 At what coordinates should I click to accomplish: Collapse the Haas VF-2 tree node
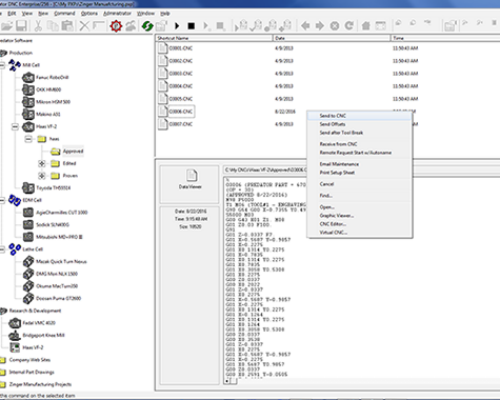coord(15,127)
